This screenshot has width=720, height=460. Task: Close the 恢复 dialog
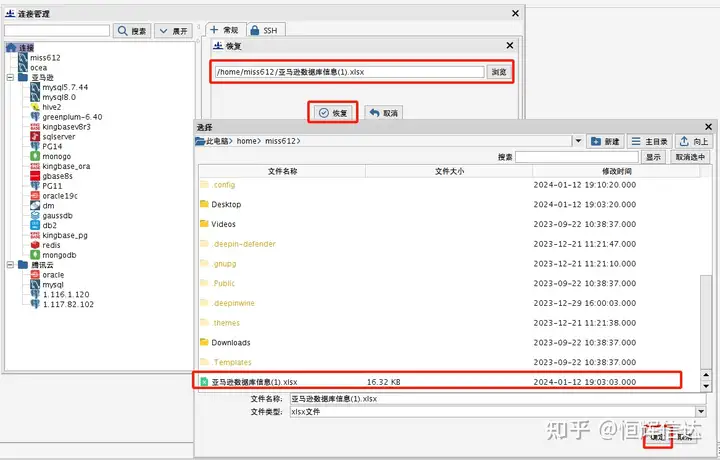[510, 45]
